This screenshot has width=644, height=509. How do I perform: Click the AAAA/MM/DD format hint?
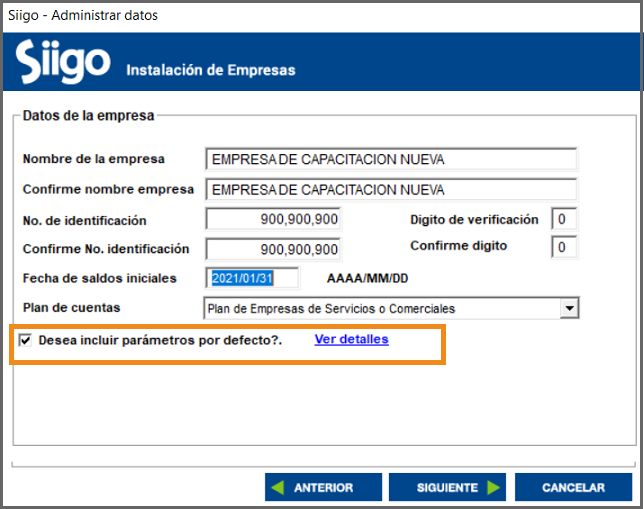coord(368,279)
